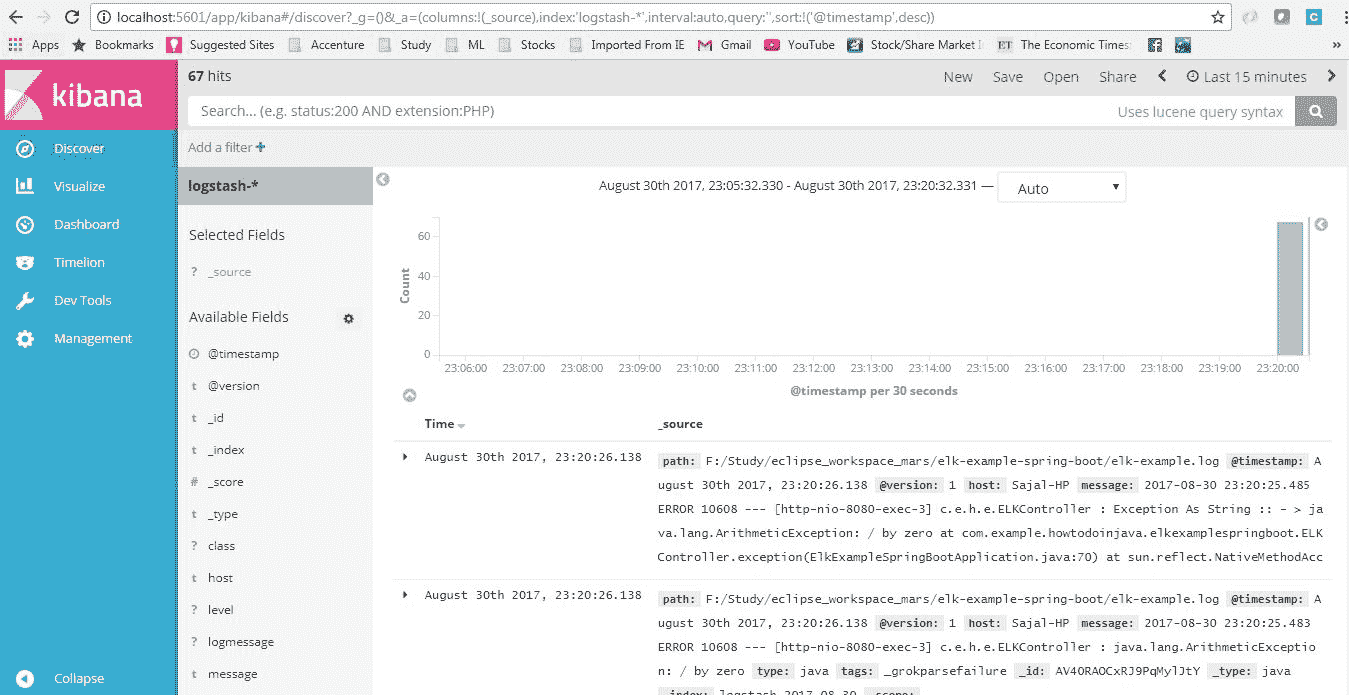Open the Apps bookmarks shortcut

click(34, 45)
